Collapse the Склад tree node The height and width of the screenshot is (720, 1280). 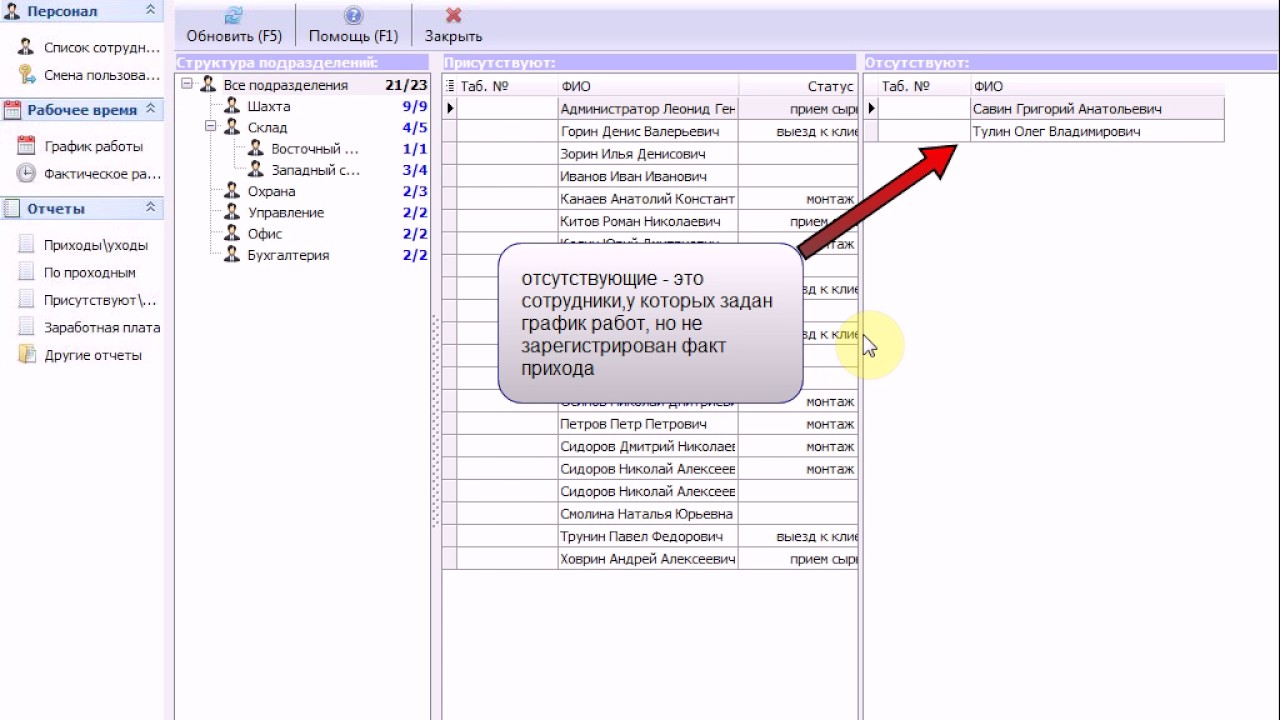pyautogui.click(x=211, y=127)
